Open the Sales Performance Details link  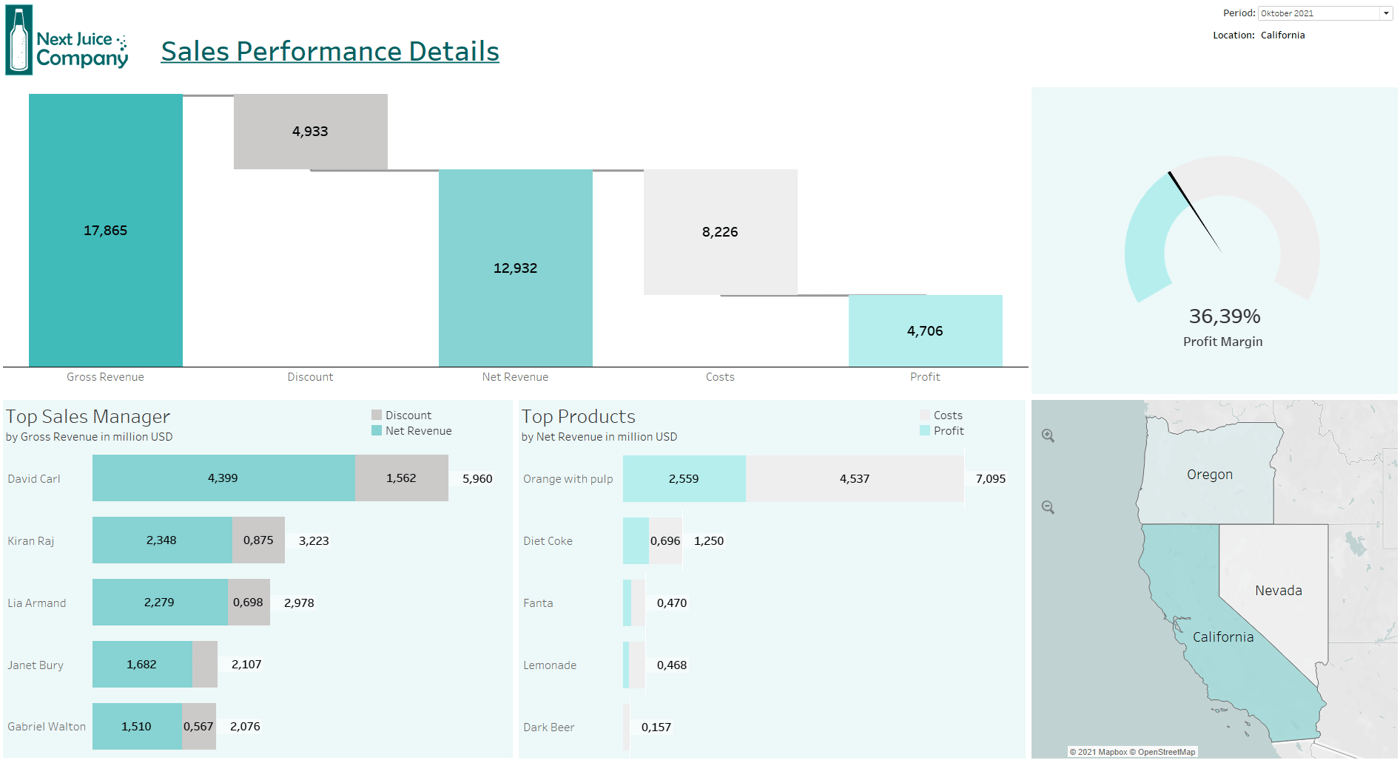(329, 51)
